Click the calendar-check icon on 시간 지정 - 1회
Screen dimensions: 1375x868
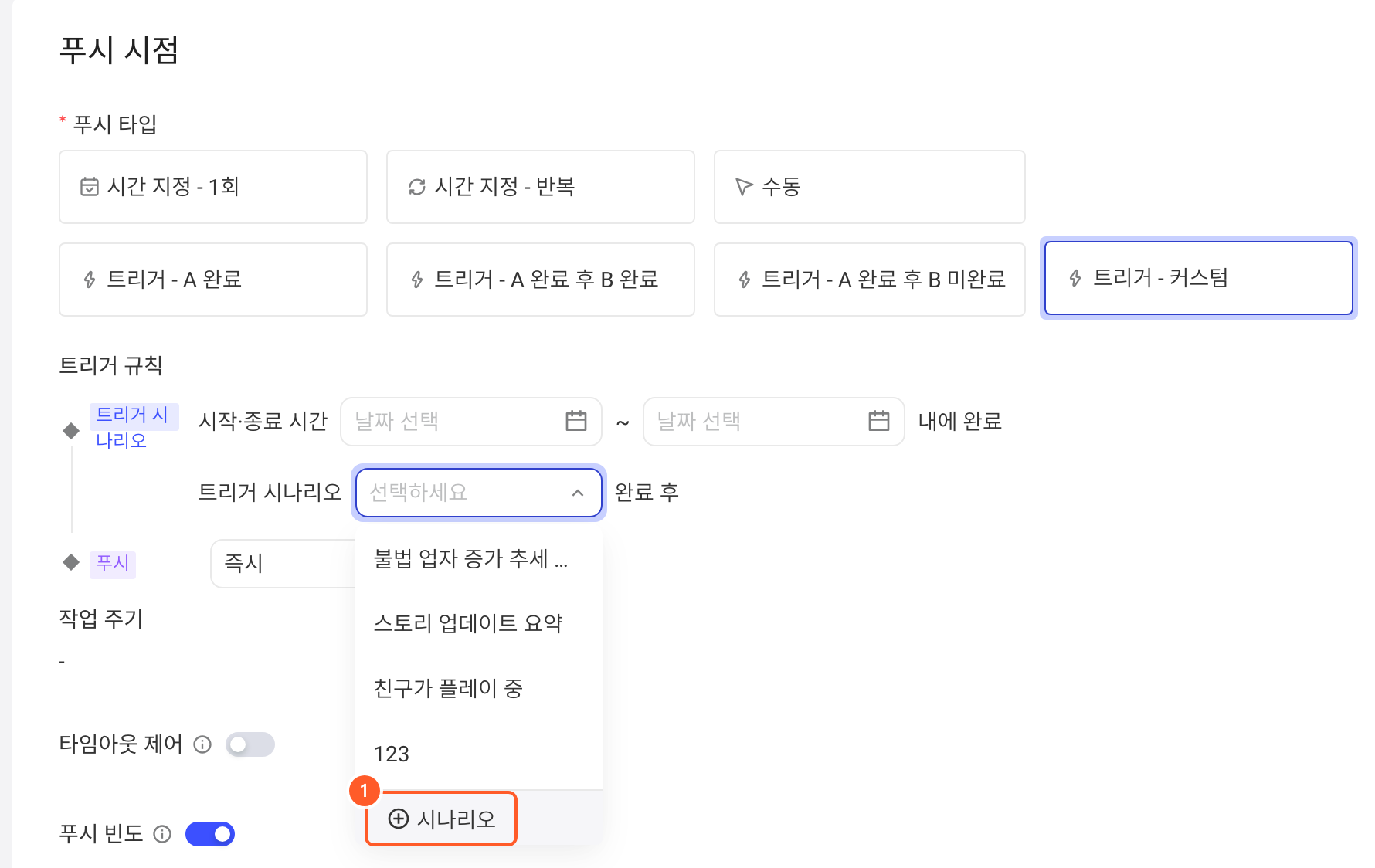tap(90, 187)
